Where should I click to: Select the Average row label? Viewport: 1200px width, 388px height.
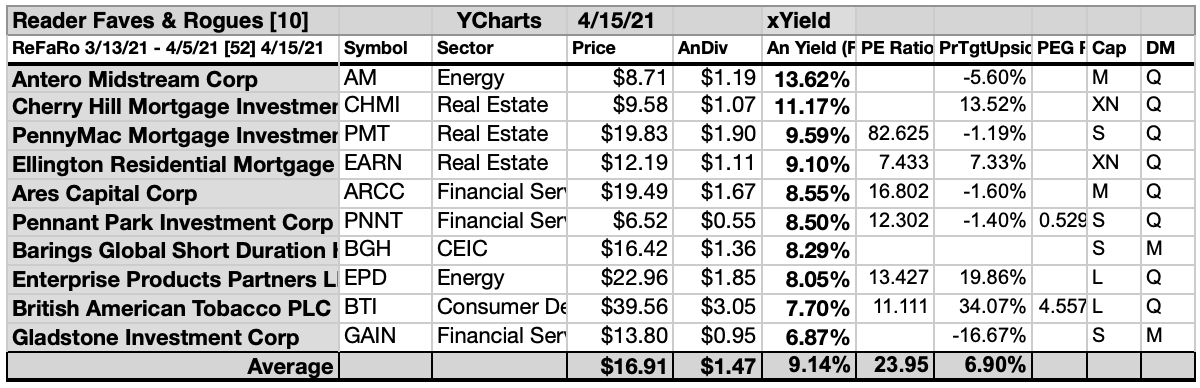[172, 367]
